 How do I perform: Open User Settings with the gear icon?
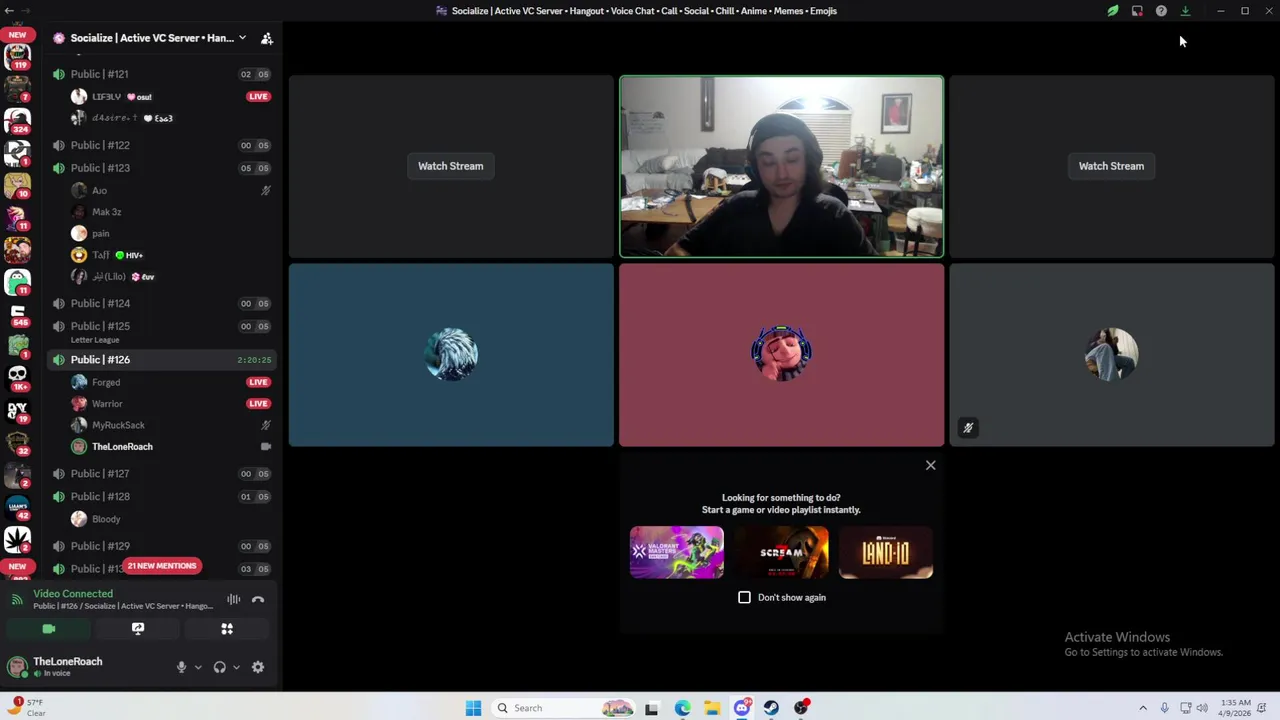(258, 667)
